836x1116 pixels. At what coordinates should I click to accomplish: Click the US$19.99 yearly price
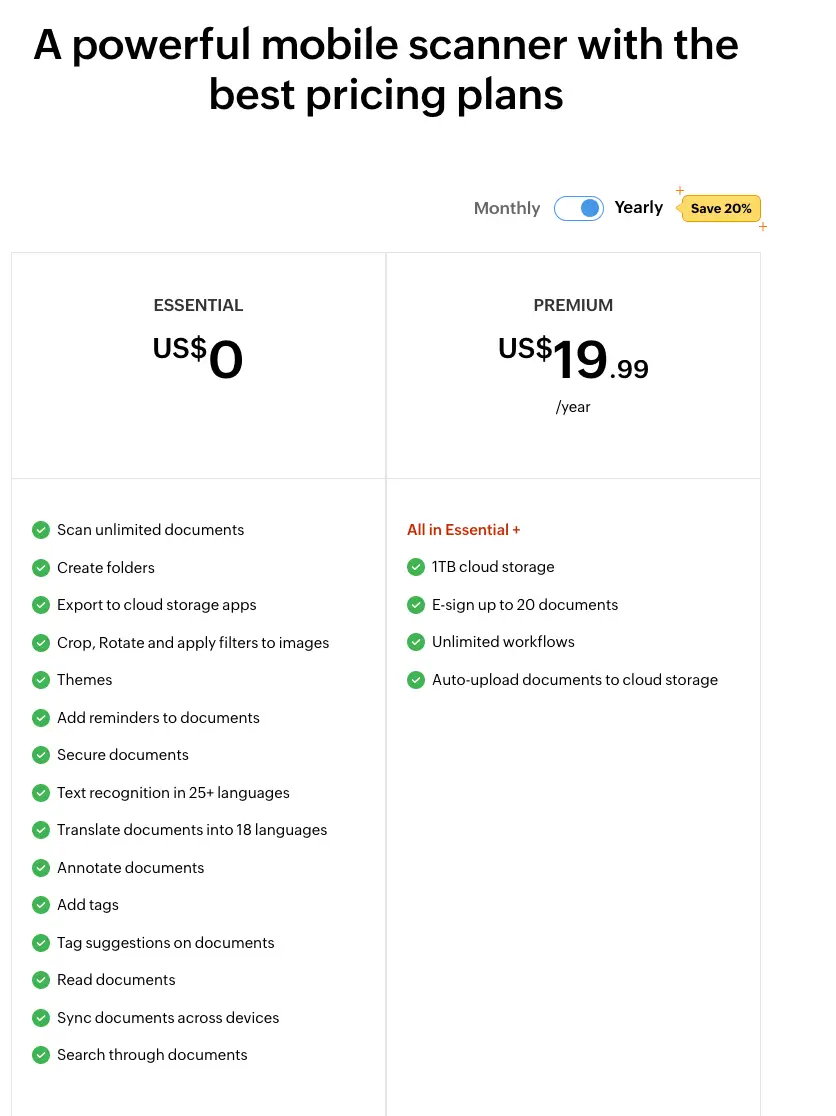click(x=573, y=360)
